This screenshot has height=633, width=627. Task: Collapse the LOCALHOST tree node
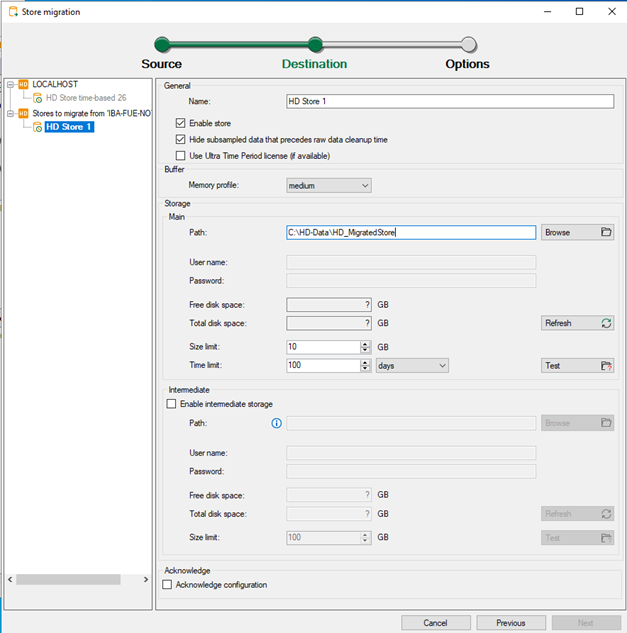pos(10,85)
